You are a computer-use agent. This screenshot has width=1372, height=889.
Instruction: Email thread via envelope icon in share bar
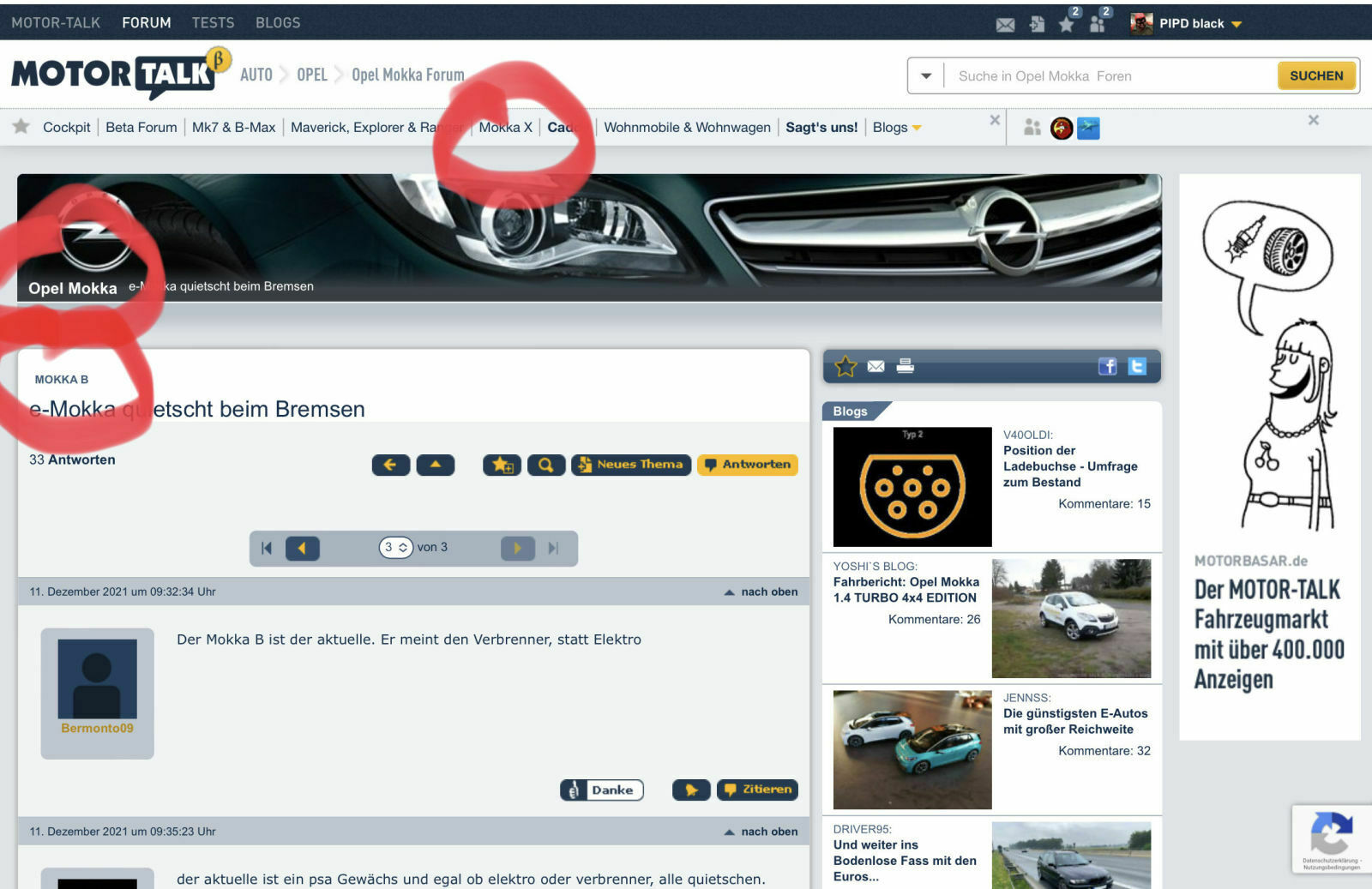[x=876, y=367]
